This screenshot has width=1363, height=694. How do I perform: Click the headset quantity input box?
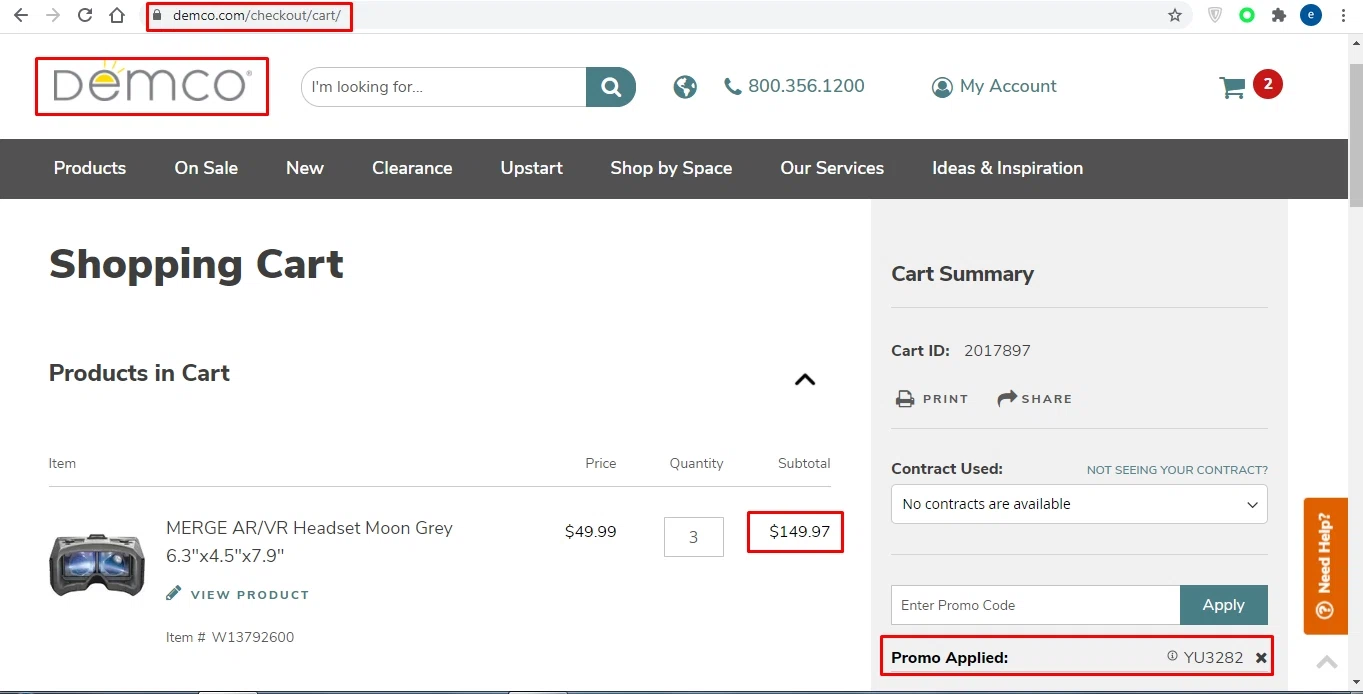click(x=693, y=537)
